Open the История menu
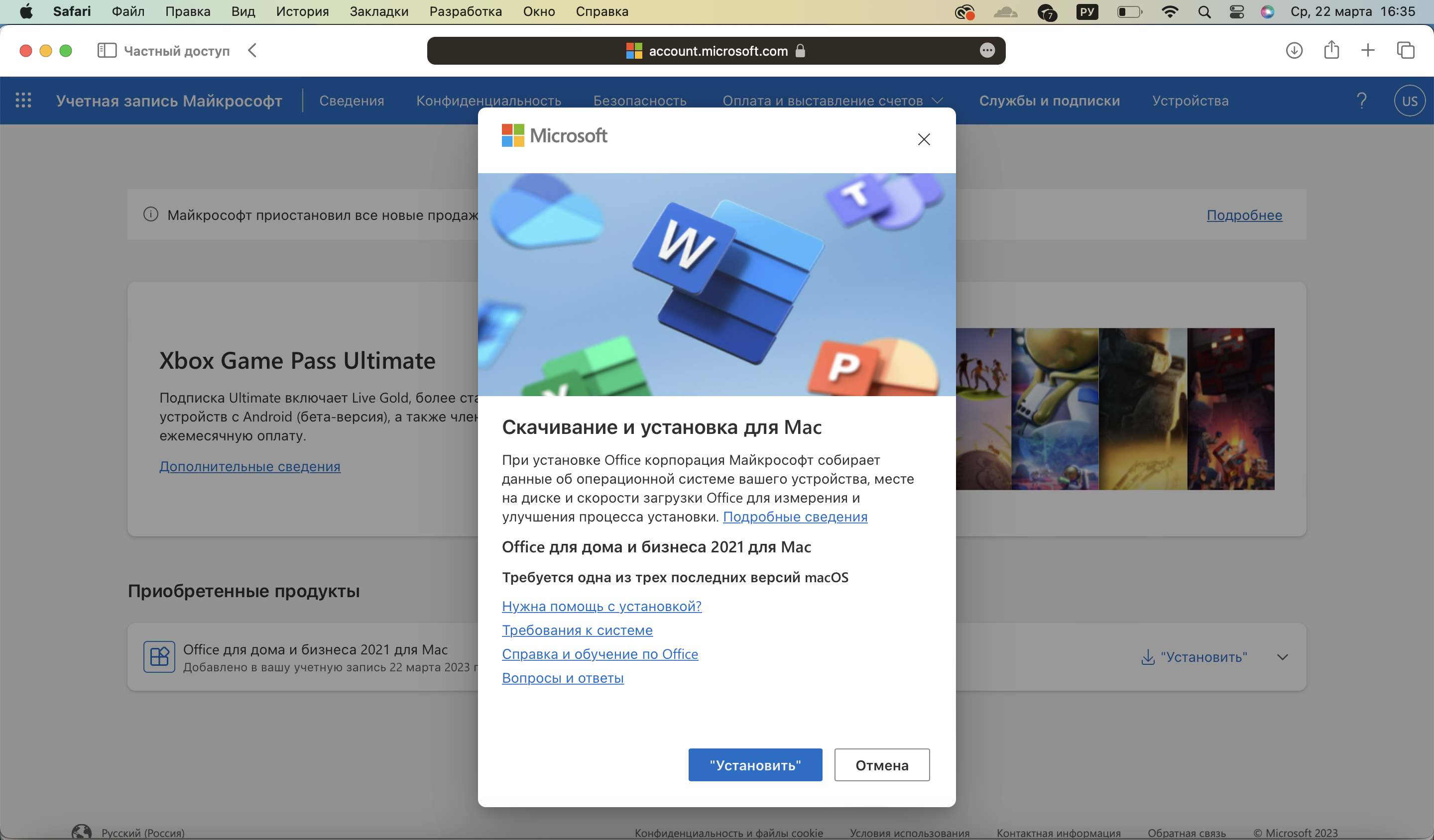Image resolution: width=1434 pixels, height=840 pixels. (x=302, y=11)
